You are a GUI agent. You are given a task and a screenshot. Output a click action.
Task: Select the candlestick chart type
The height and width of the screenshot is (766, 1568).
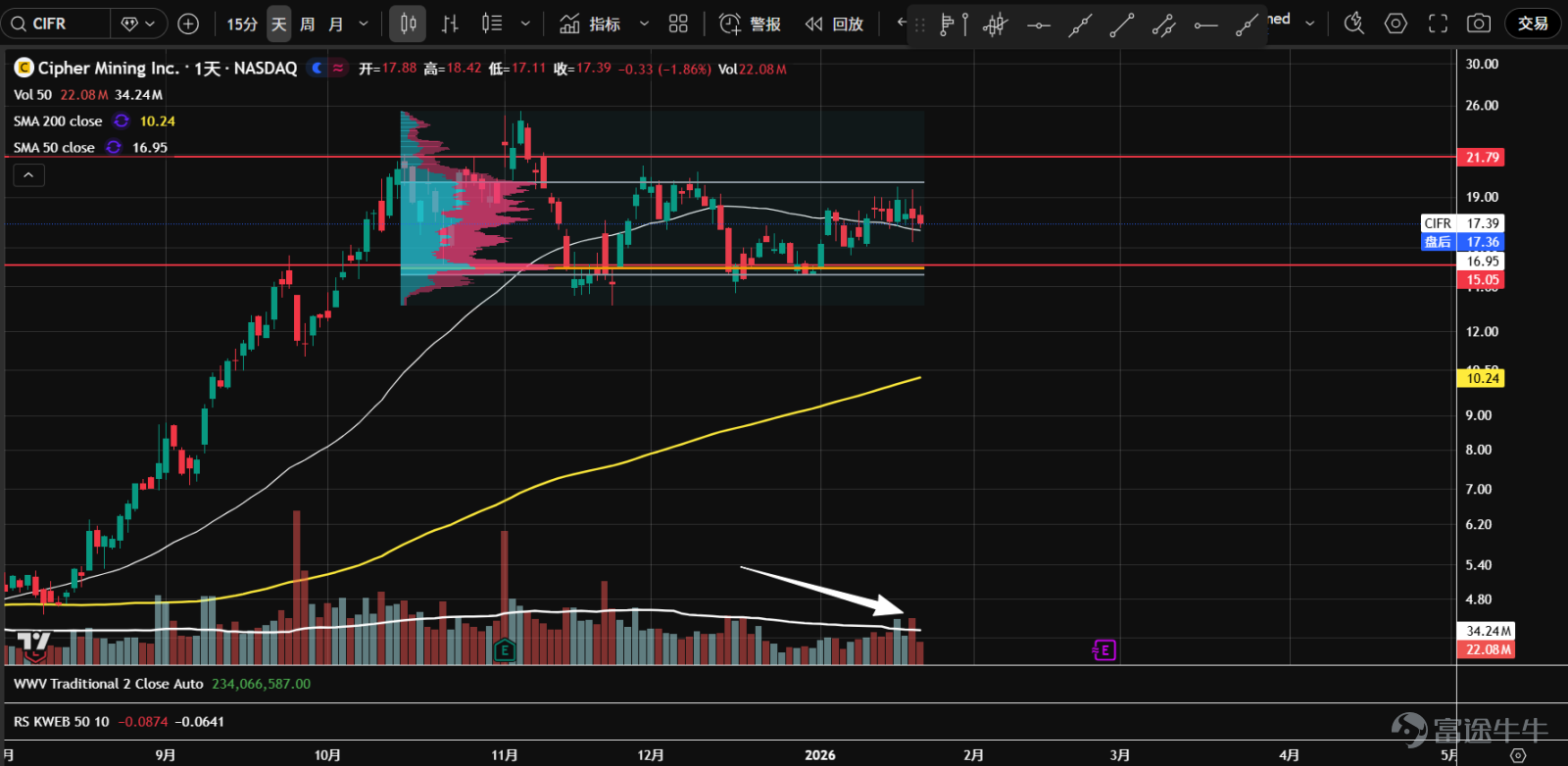click(408, 24)
